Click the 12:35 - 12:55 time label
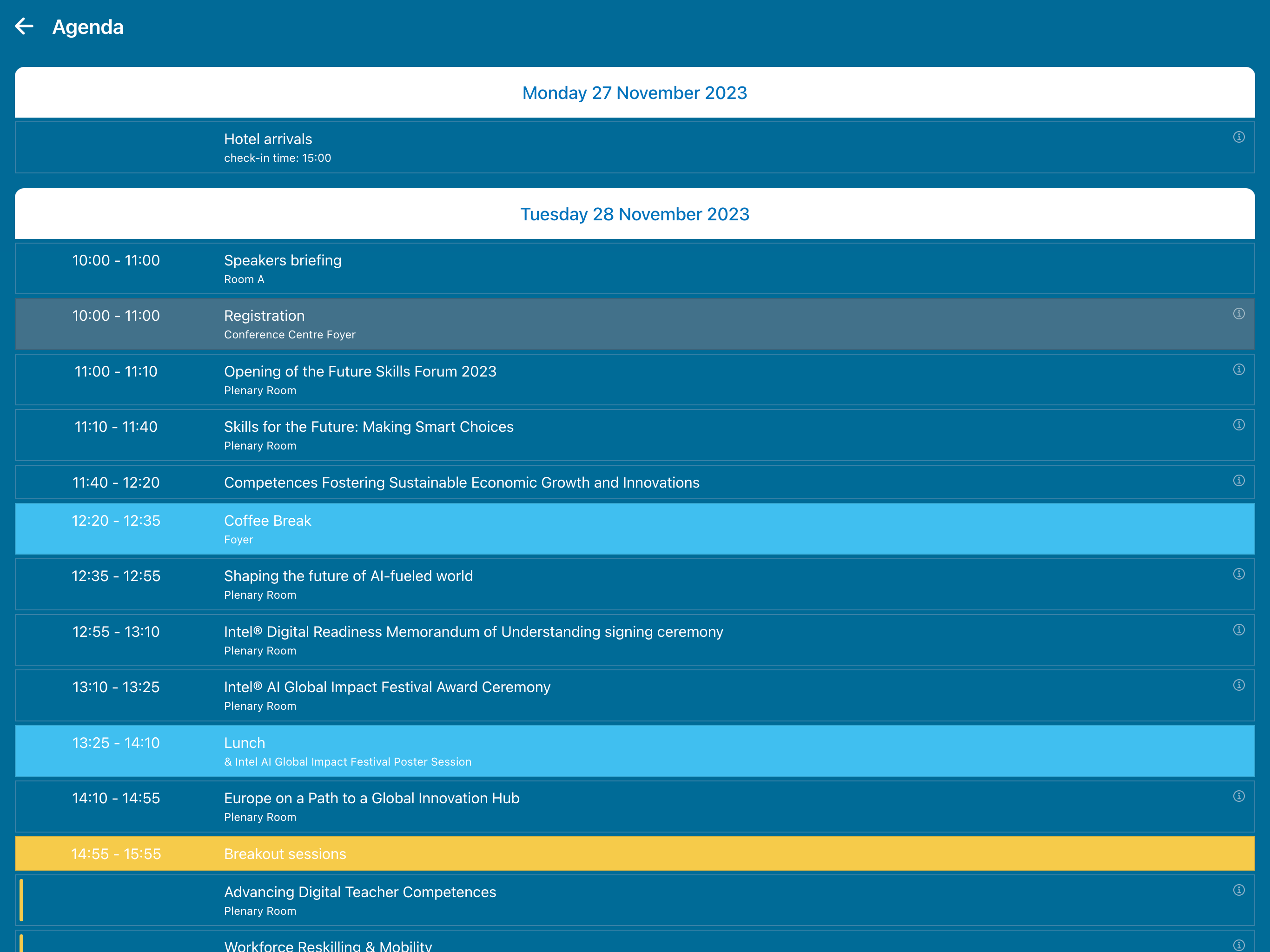The height and width of the screenshot is (952, 1270). [116, 576]
